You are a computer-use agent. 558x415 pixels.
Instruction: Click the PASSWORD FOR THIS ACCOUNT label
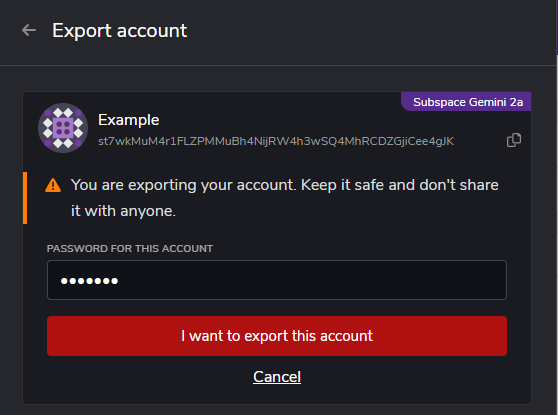pos(130,248)
